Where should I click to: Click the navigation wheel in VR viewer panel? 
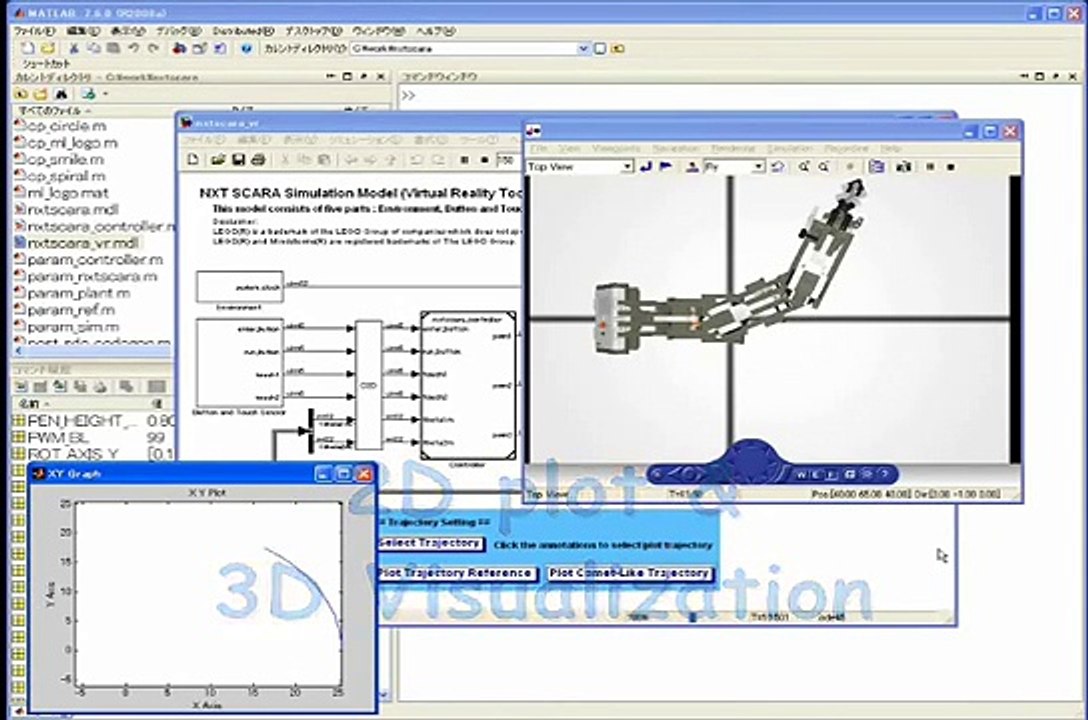[753, 461]
